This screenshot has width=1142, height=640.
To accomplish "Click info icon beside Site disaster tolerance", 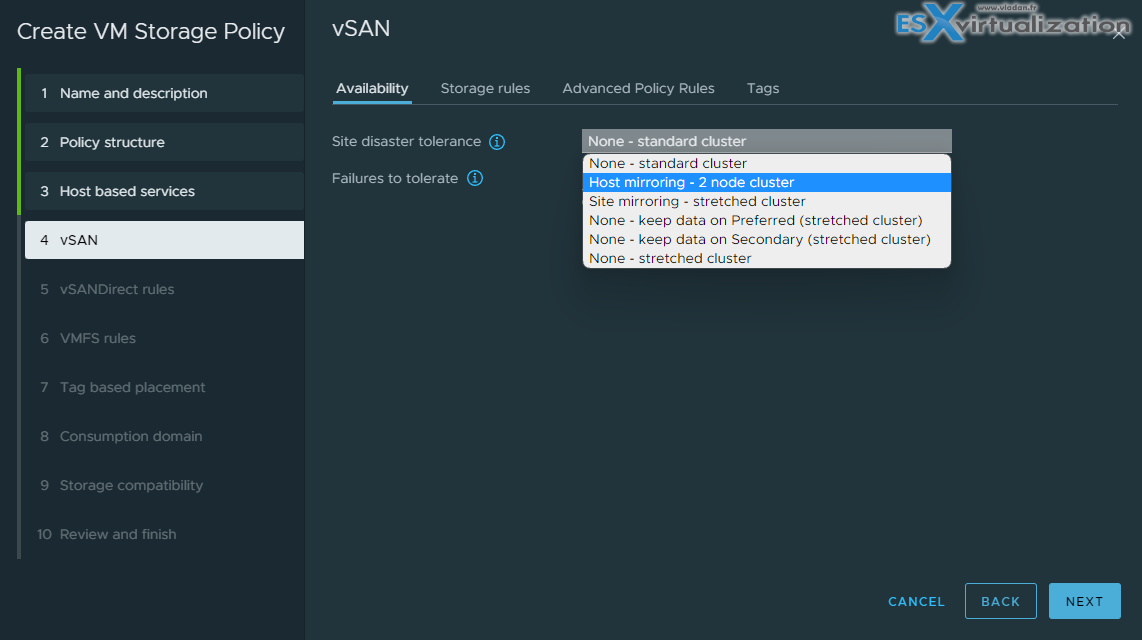I will (497, 142).
